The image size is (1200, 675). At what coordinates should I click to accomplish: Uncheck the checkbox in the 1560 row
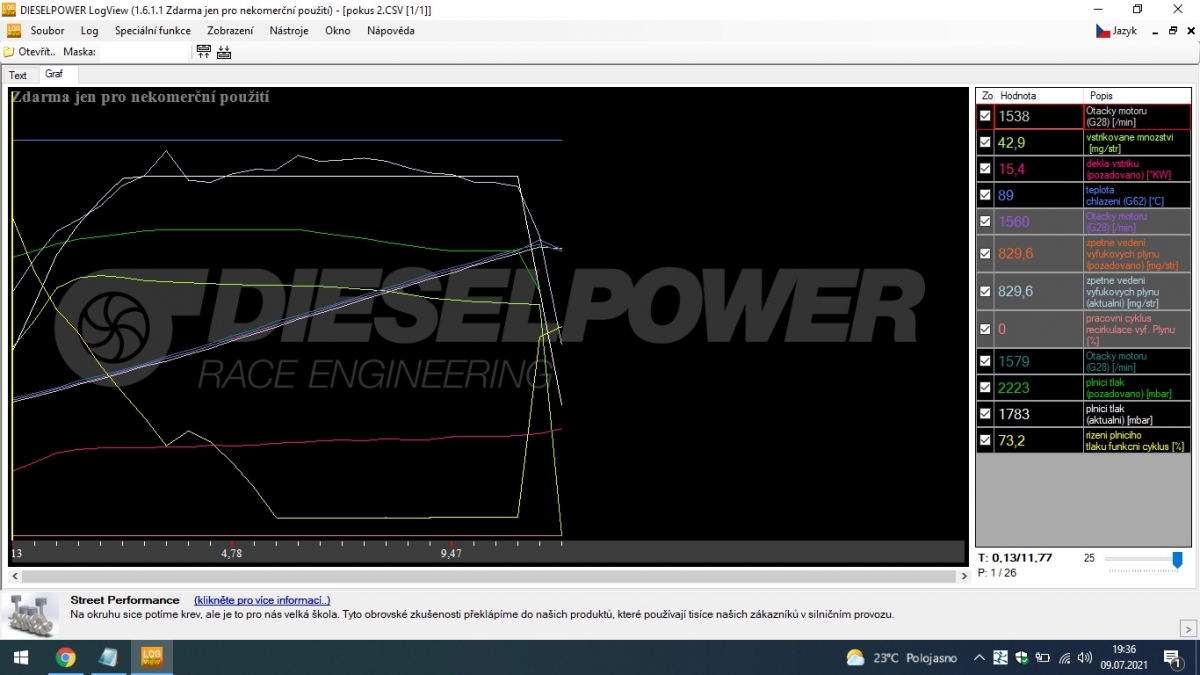pos(985,222)
